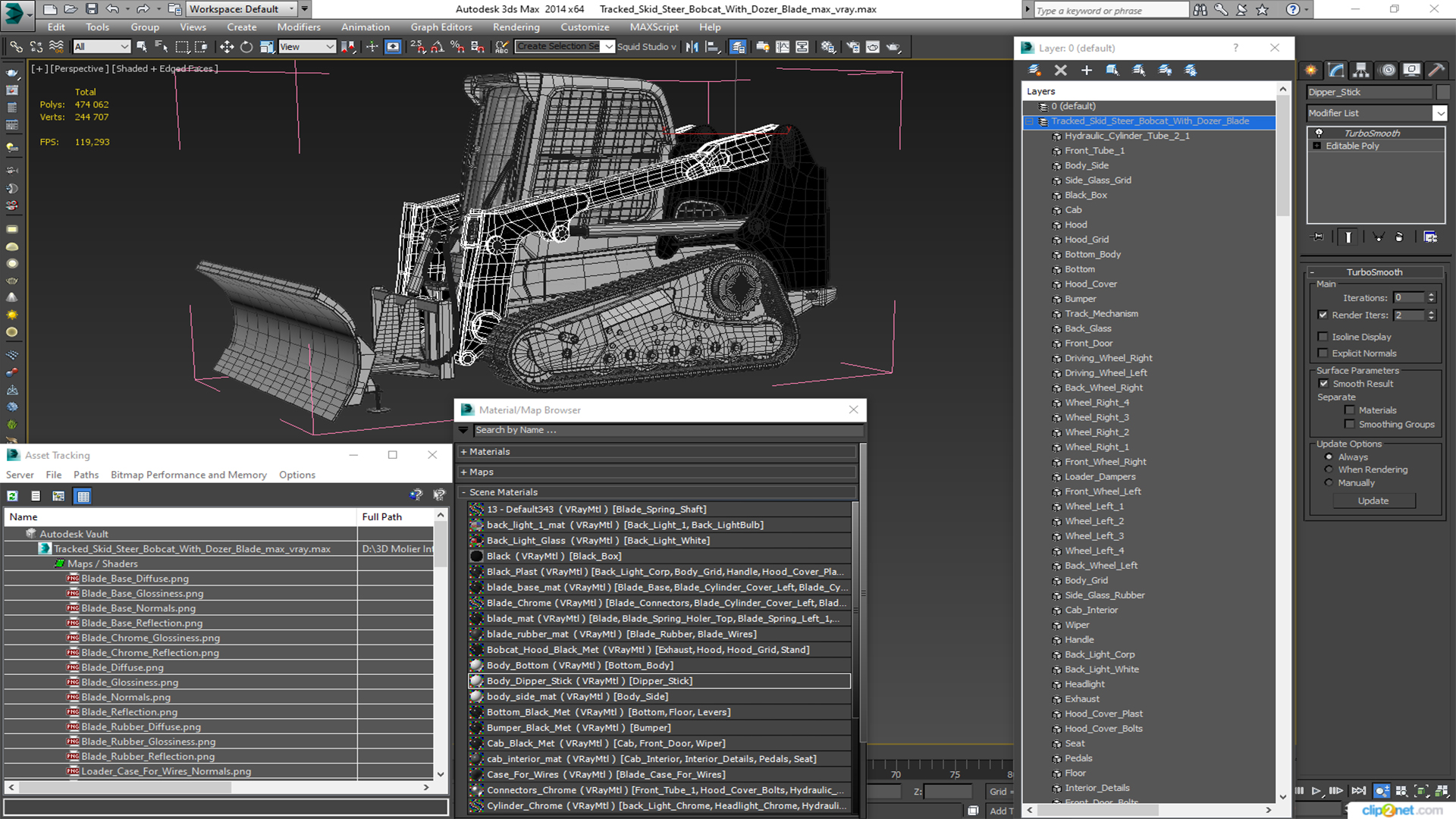Toggle TurboSmooth lightbulb in modifier stack

[x=1319, y=133]
